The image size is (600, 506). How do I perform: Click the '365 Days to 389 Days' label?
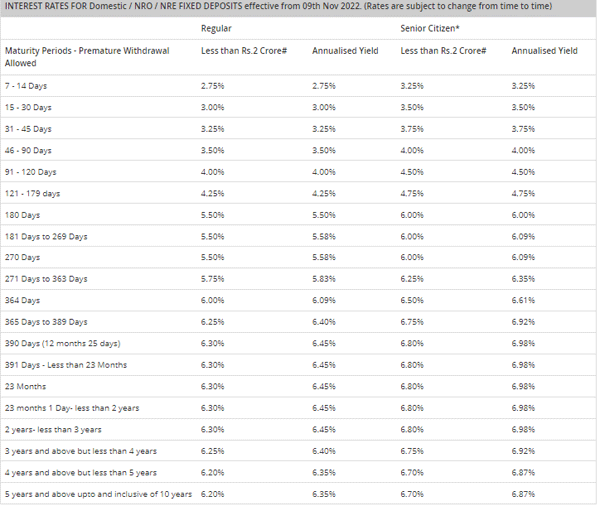tap(46, 322)
